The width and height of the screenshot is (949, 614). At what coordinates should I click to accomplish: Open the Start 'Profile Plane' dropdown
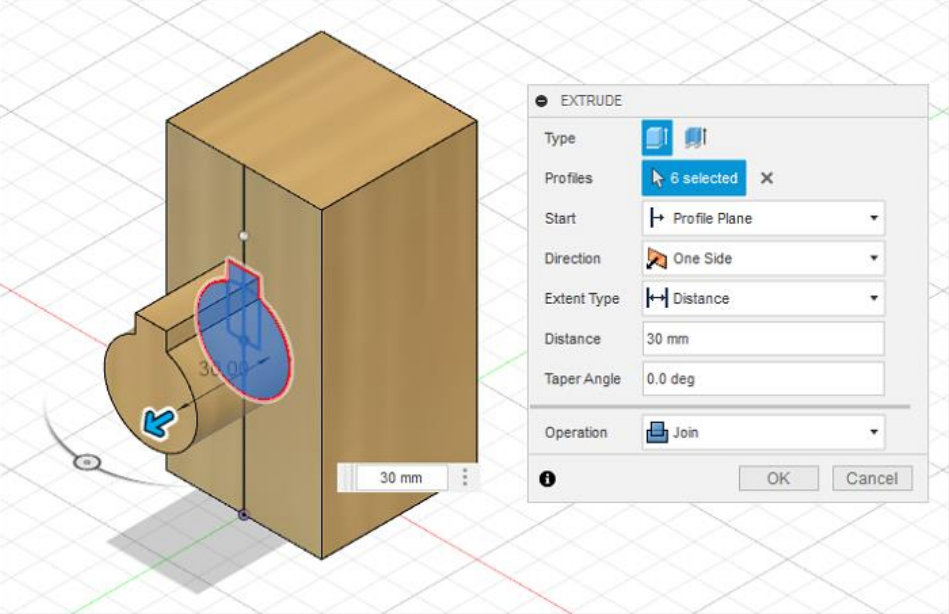coord(762,218)
